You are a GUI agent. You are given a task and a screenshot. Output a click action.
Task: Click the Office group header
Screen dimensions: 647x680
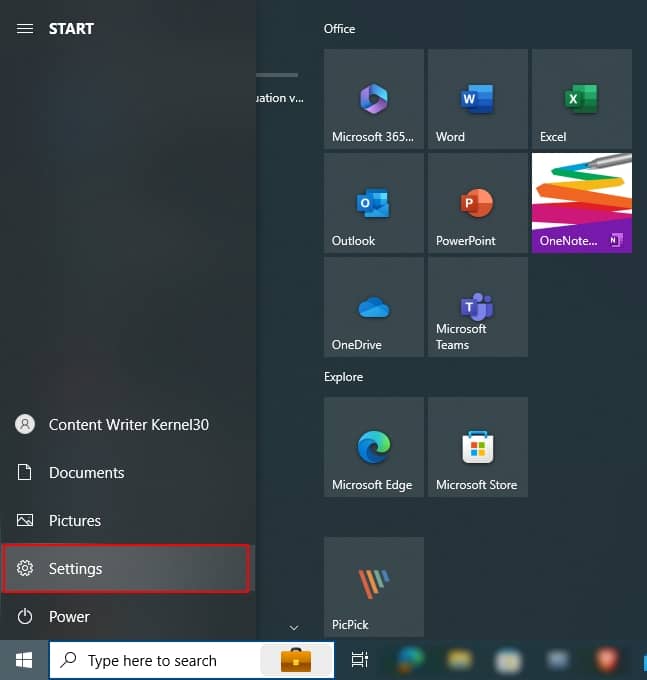[x=340, y=29]
